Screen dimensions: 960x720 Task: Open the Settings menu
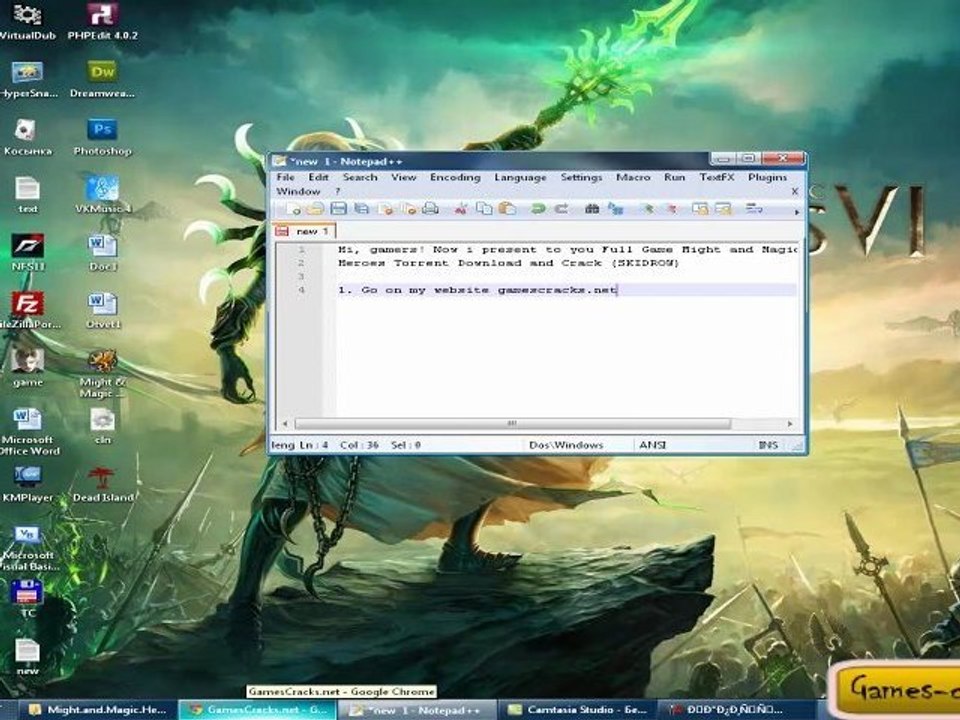pos(582,177)
